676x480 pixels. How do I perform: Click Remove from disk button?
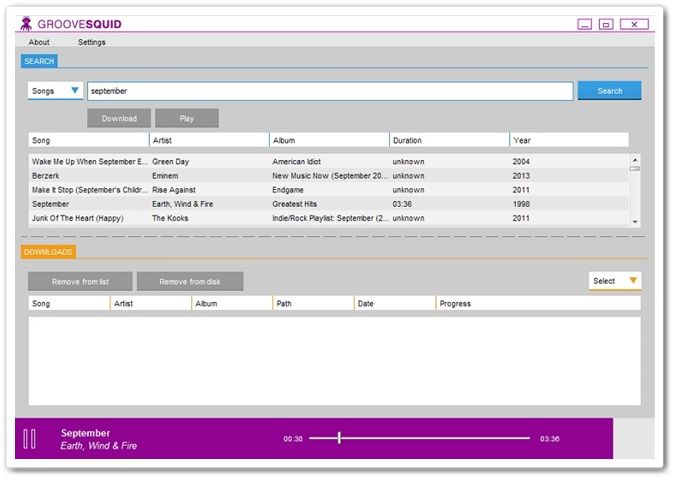click(190, 282)
